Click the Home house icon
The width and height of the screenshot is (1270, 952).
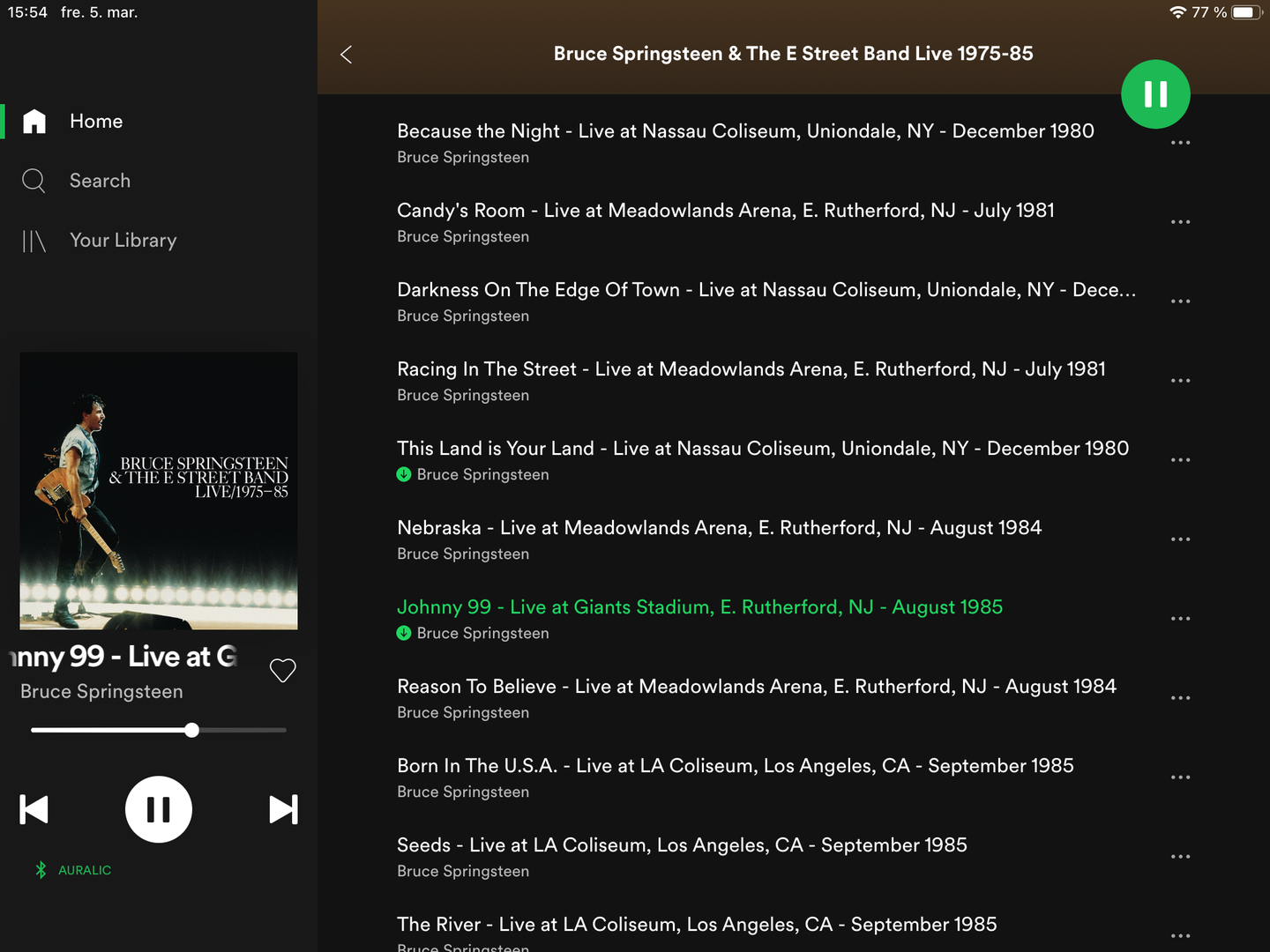[34, 122]
